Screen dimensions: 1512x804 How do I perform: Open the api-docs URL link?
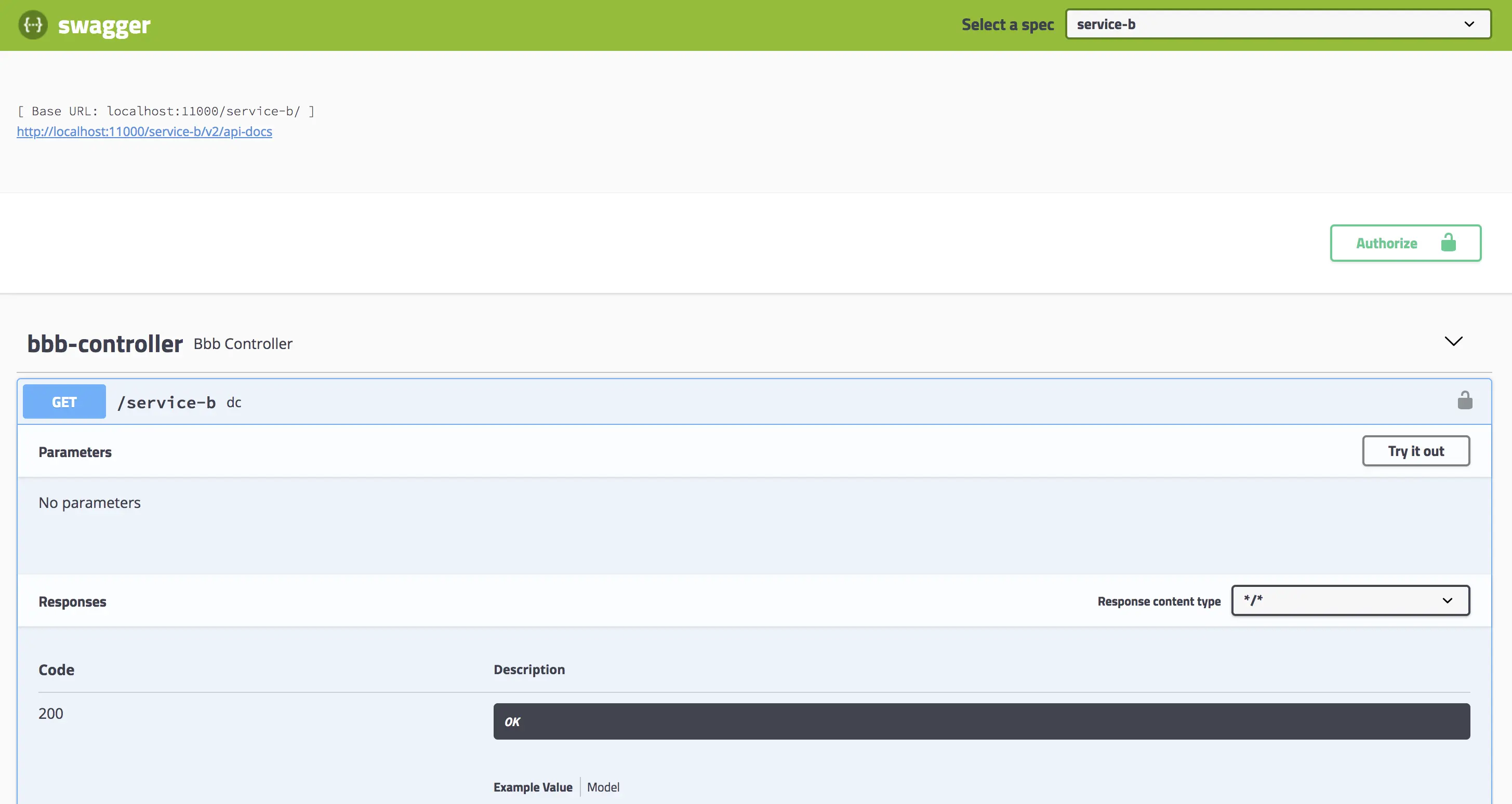point(144,131)
